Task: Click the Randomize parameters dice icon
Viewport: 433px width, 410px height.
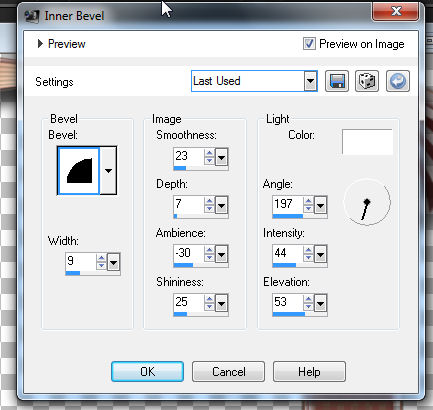Action: tap(367, 81)
